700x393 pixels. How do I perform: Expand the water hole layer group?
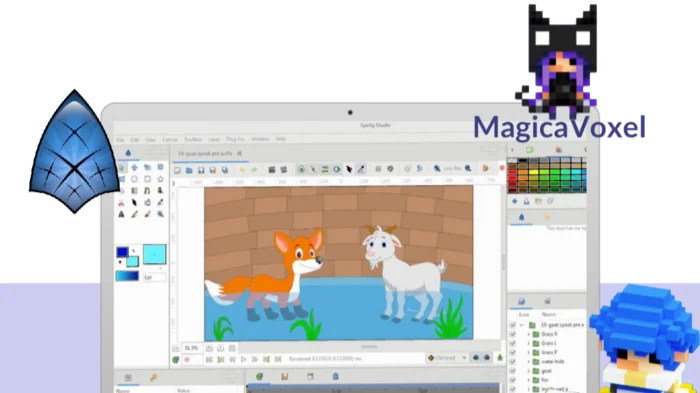pyautogui.click(x=529, y=362)
